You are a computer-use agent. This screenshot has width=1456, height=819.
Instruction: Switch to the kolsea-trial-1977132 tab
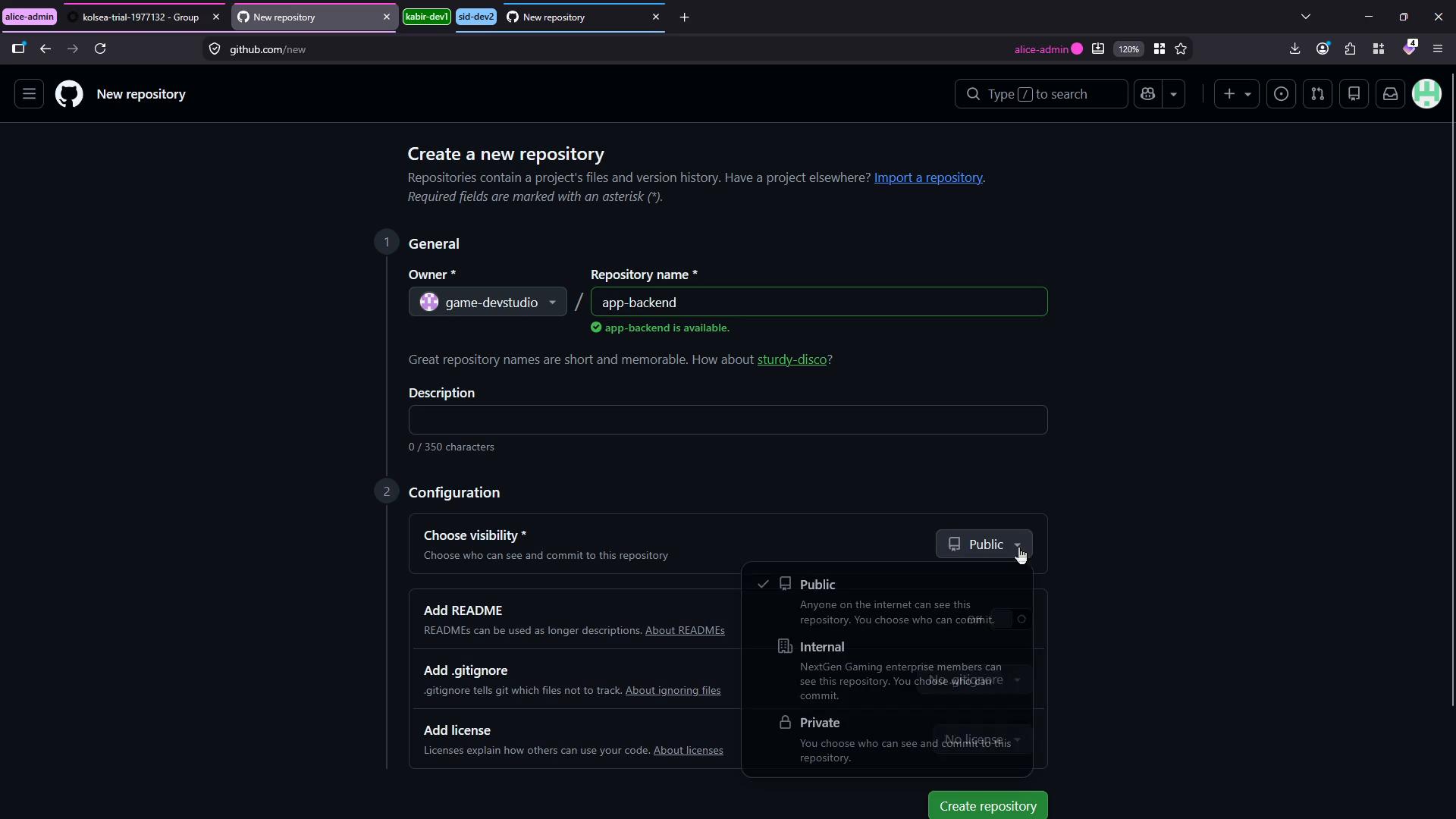[x=143, y=17]
